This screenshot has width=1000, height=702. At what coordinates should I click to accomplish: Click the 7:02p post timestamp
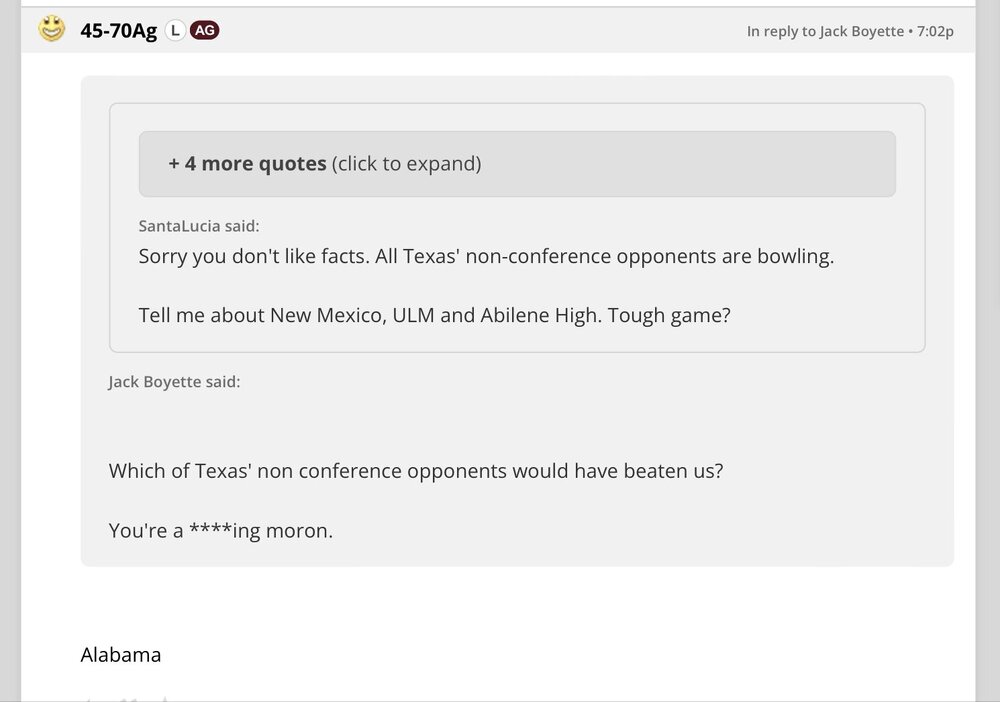pyautogui.click(x=934, y=31)
